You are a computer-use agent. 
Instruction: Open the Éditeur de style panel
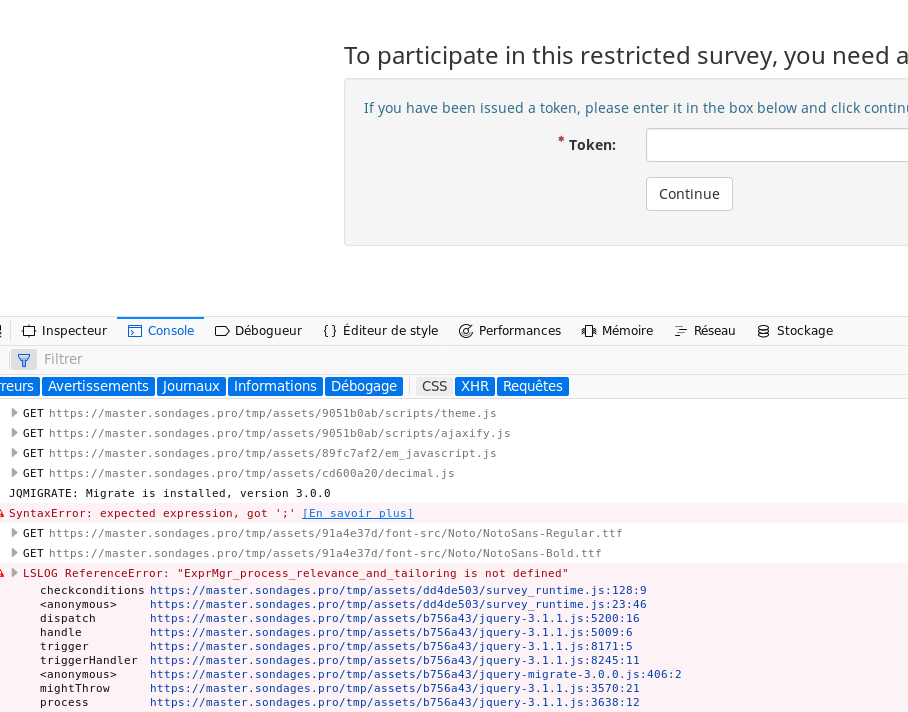click(x=380, y=331)
